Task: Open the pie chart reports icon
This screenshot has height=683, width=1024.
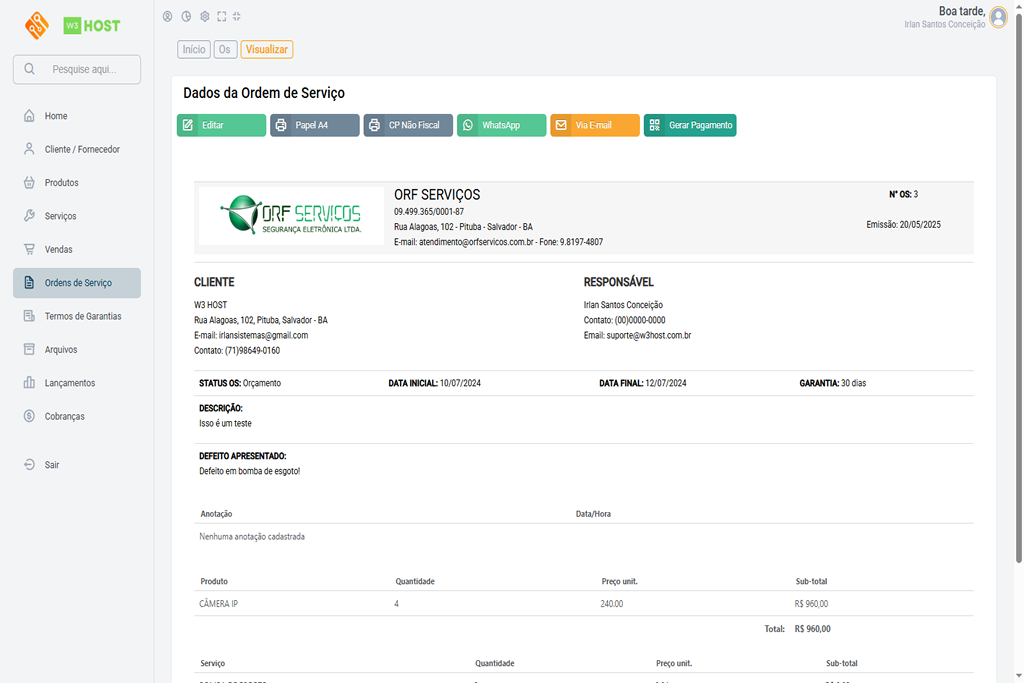Action: [x=186, y=16]
